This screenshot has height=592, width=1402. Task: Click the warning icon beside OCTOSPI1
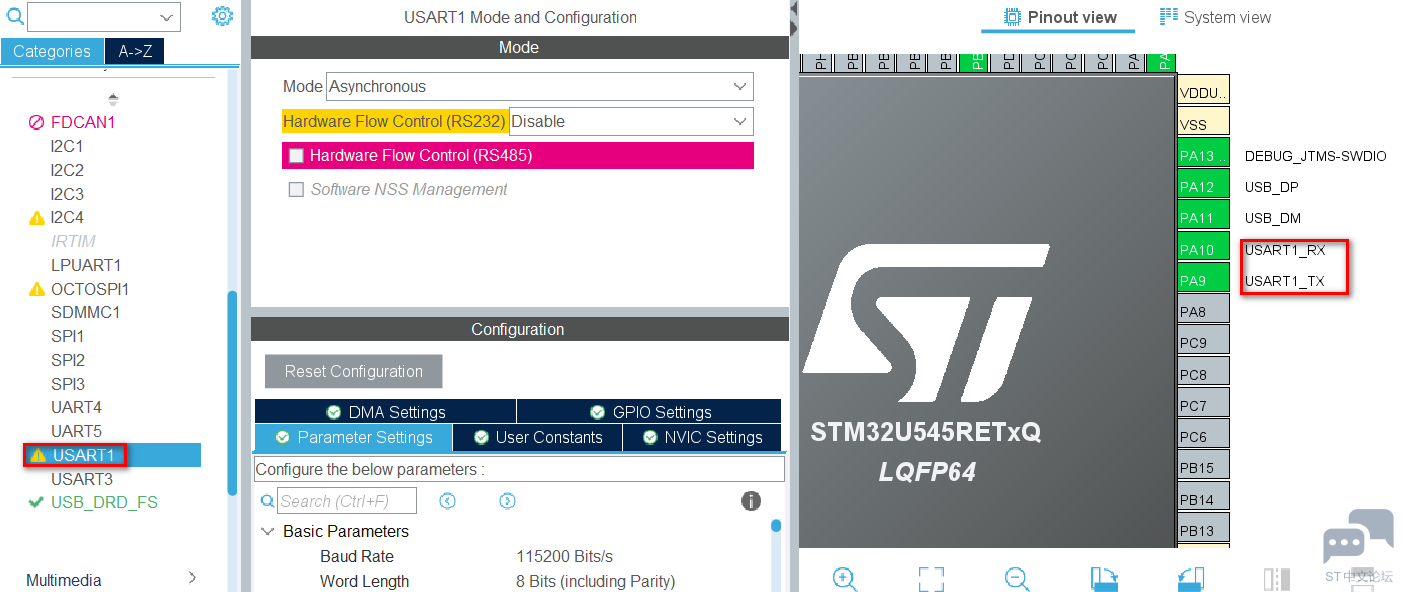tap(37, 289)
